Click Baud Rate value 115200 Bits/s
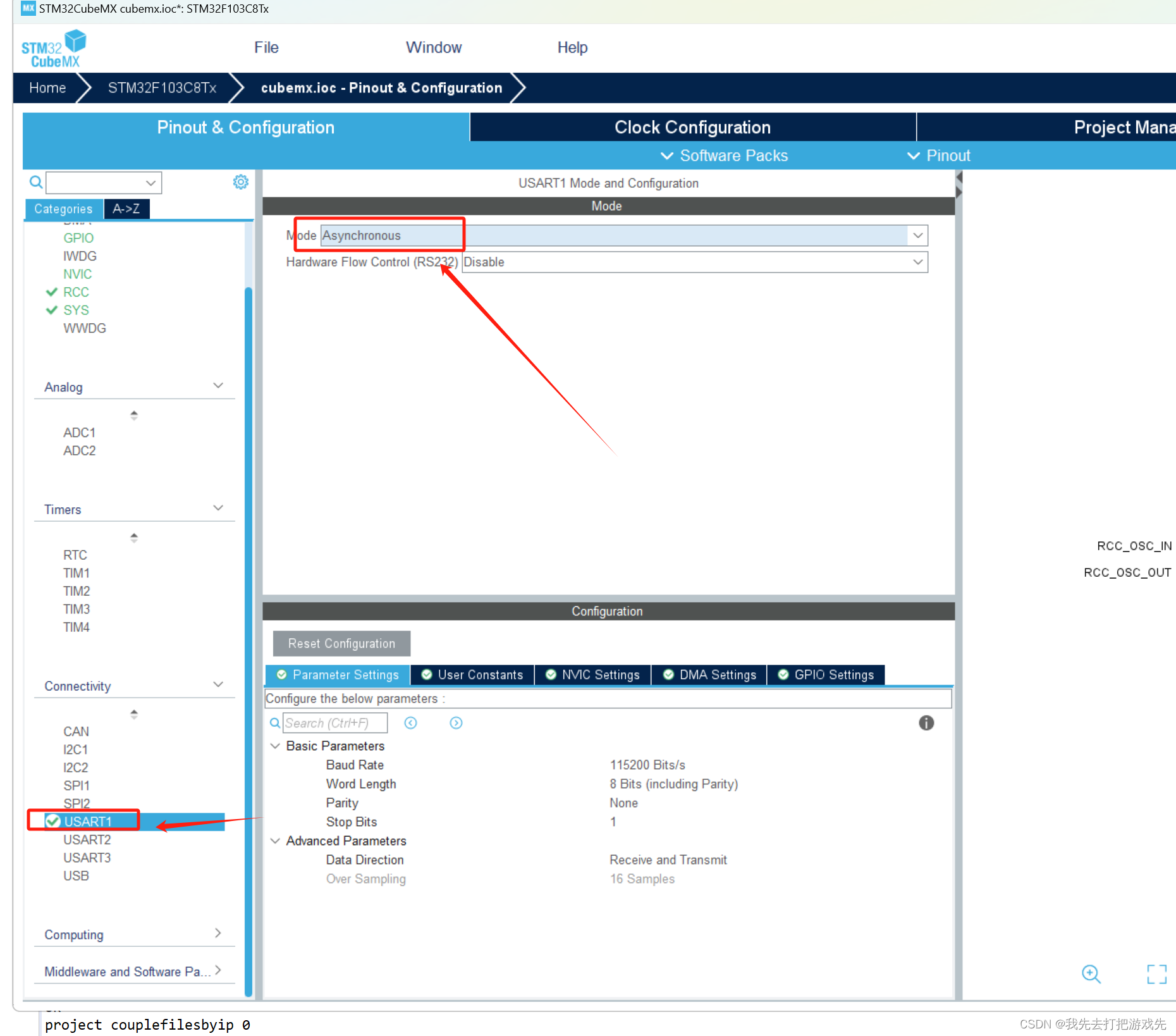 [647, 765]
